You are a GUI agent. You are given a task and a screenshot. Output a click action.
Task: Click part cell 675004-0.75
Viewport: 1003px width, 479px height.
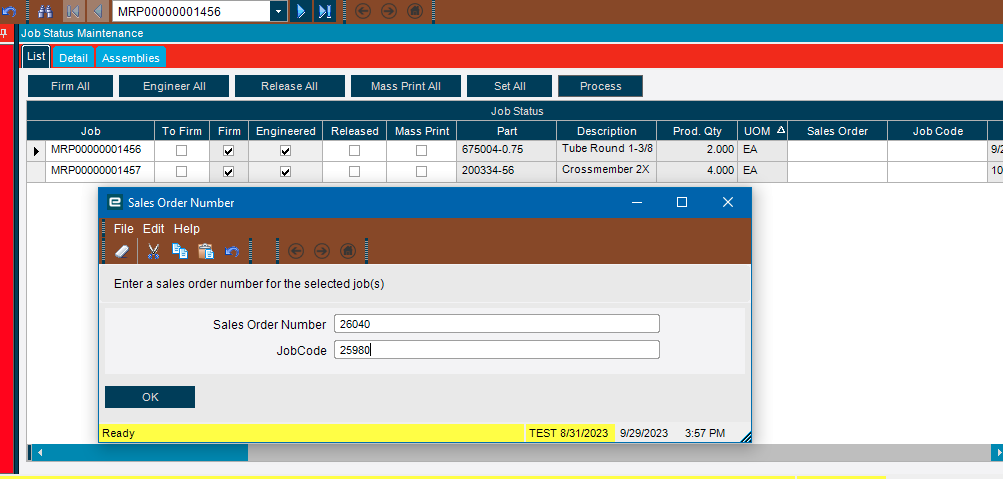click(507, 151)
